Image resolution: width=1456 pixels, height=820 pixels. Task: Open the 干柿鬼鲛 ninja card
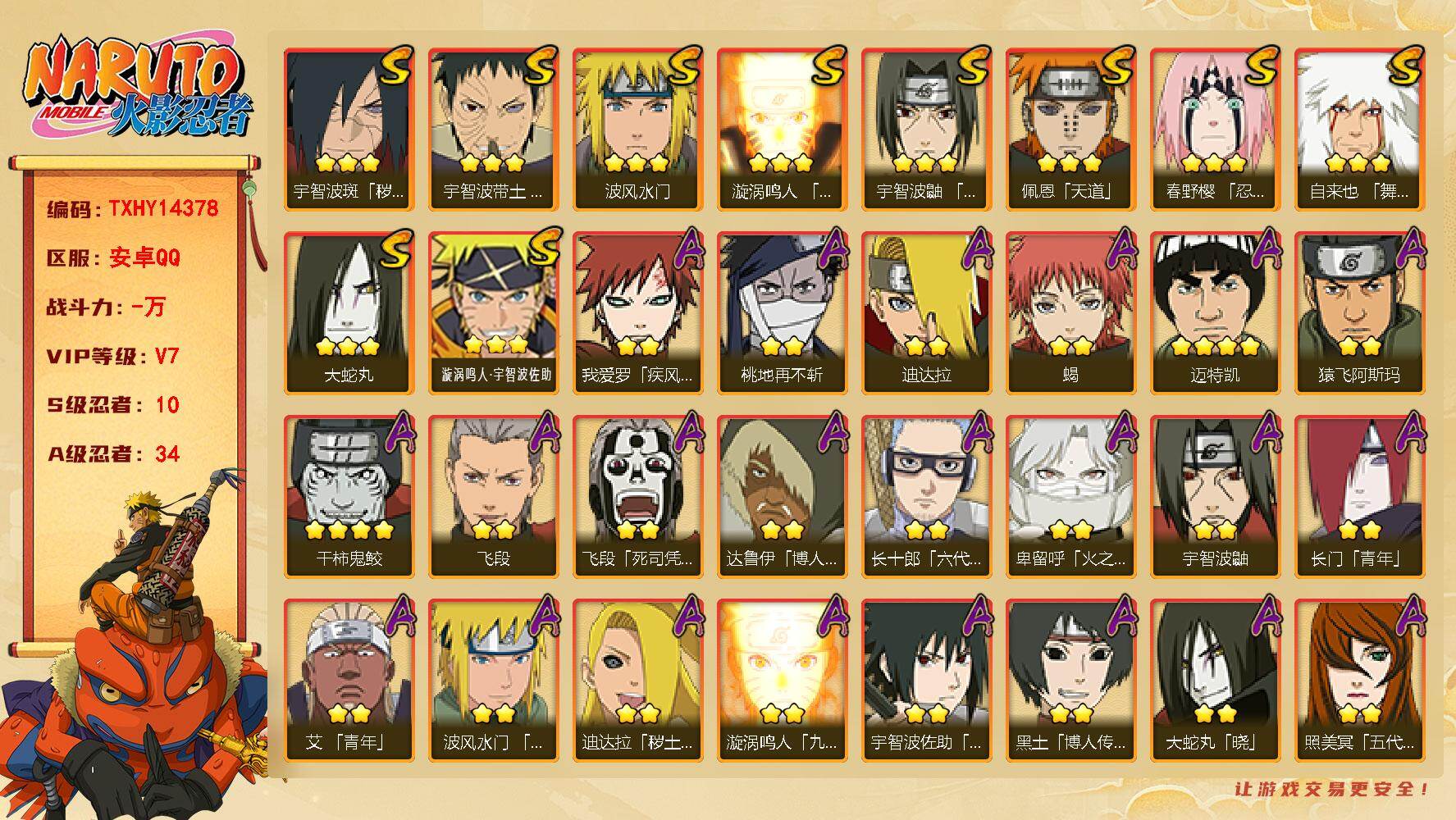click(x=349, y=496)
